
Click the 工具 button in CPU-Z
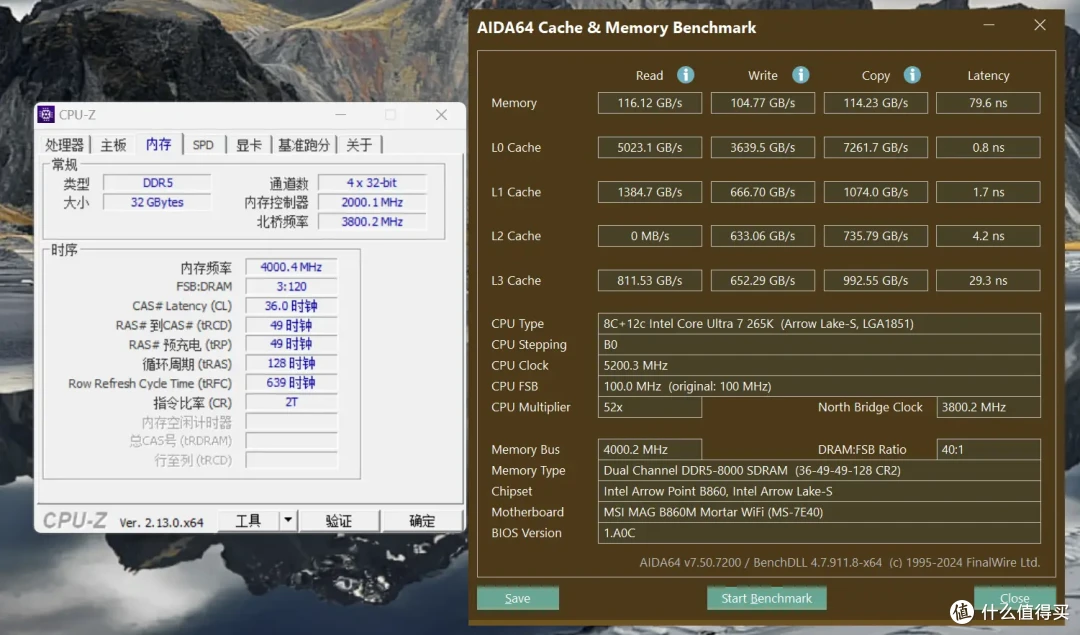(249, 521)
